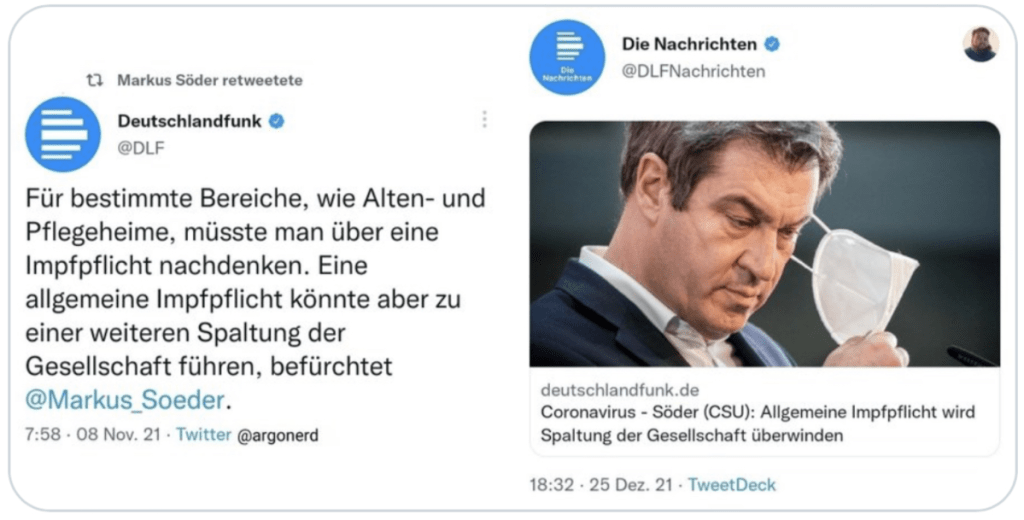Click the retweet icon beside Markus Söder
Screen dimensions: 1024x520
[x=95, y=80]
